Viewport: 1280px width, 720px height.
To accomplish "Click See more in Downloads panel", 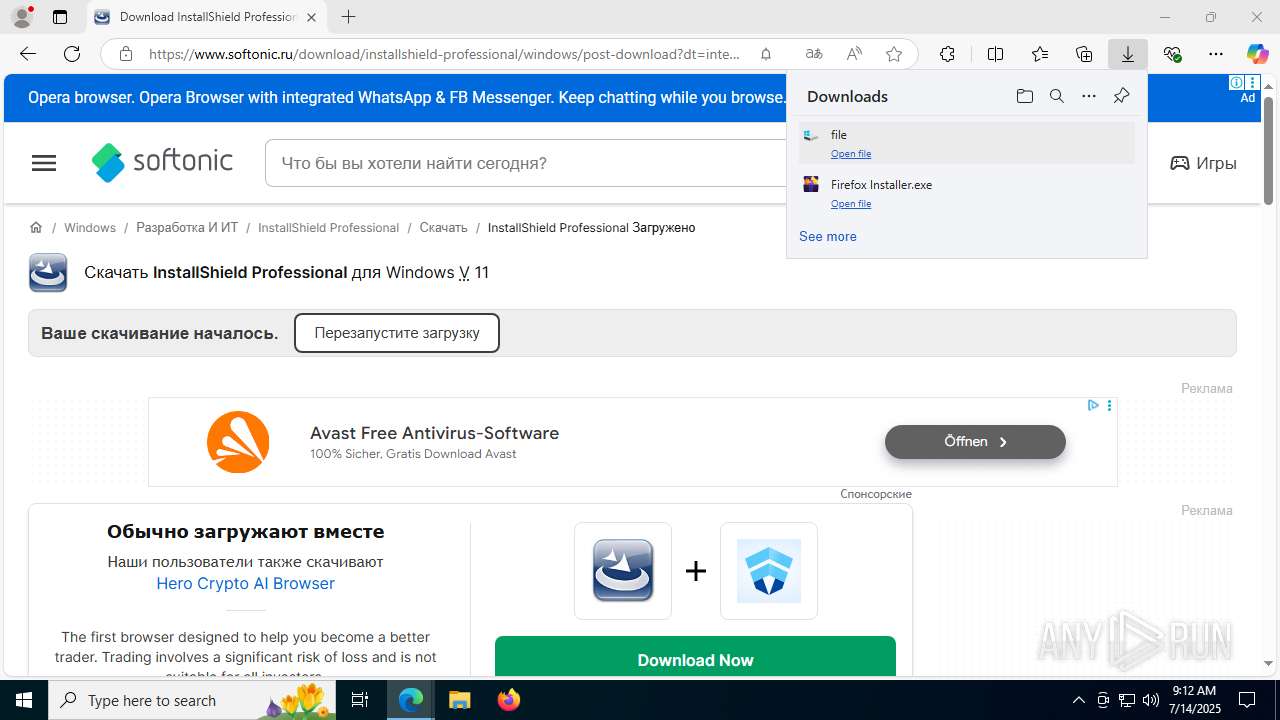I will coord(828,236).
